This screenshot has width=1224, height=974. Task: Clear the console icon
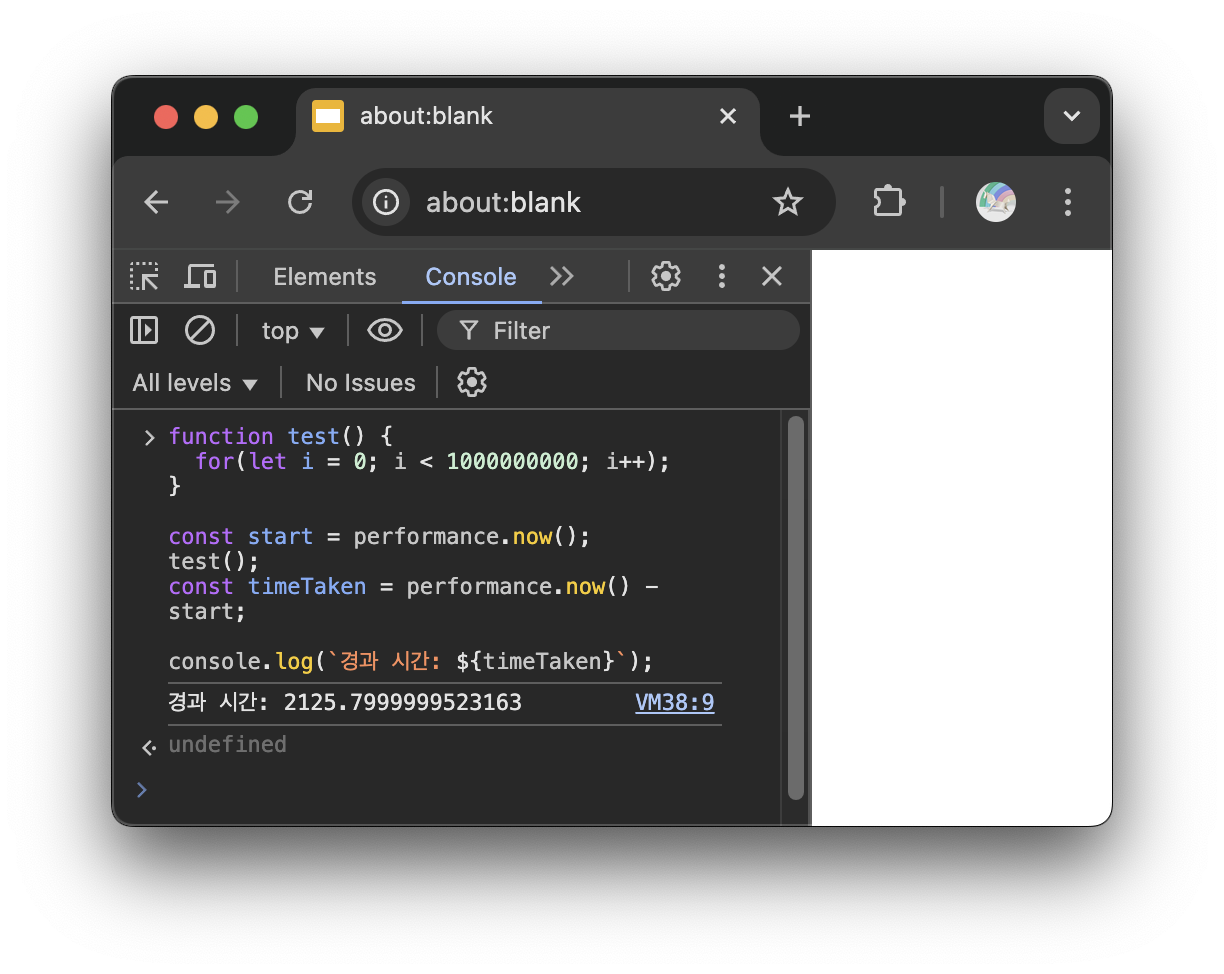coord(200,331)
